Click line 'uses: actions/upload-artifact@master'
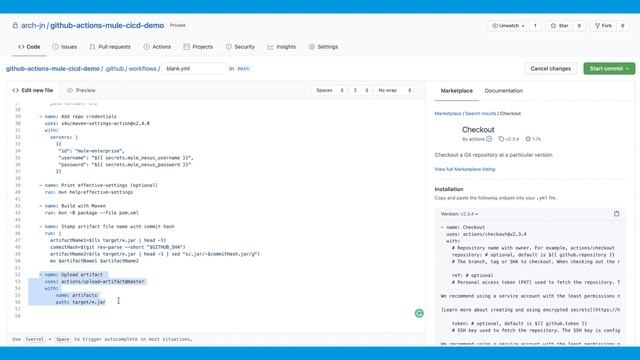The height and width of the screenshot is (360, 640). click(94, 282)
